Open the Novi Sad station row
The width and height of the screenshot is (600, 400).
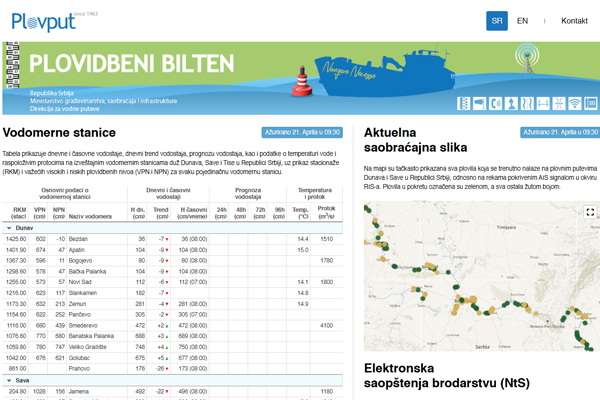click(x=82, y=282)
